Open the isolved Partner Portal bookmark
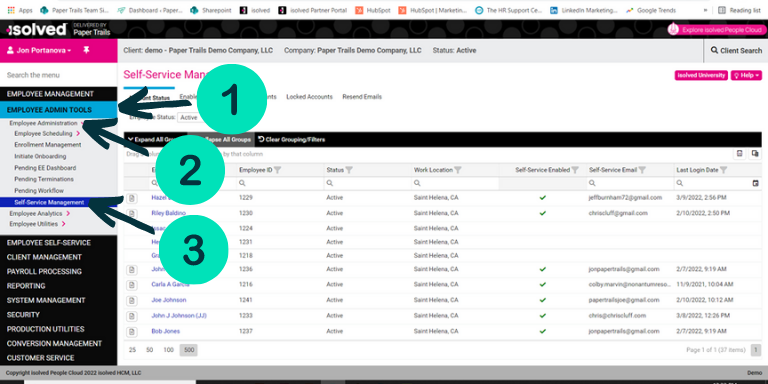Viewport: 768px width, 384px height. point(312,10)
